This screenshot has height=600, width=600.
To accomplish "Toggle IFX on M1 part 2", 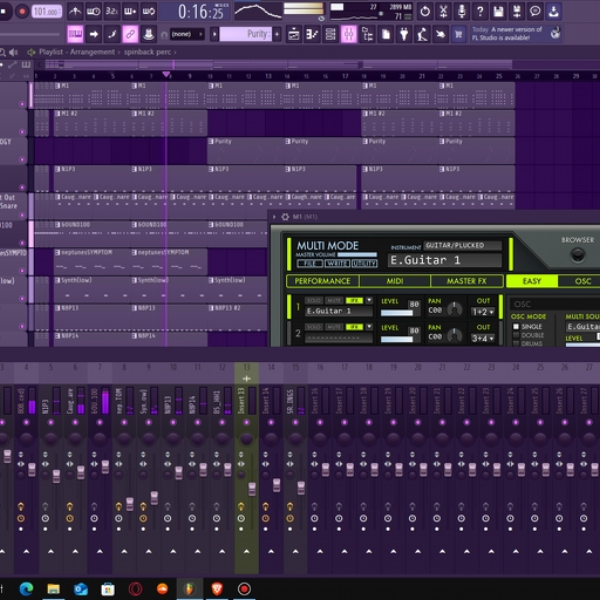I will 354,327.
